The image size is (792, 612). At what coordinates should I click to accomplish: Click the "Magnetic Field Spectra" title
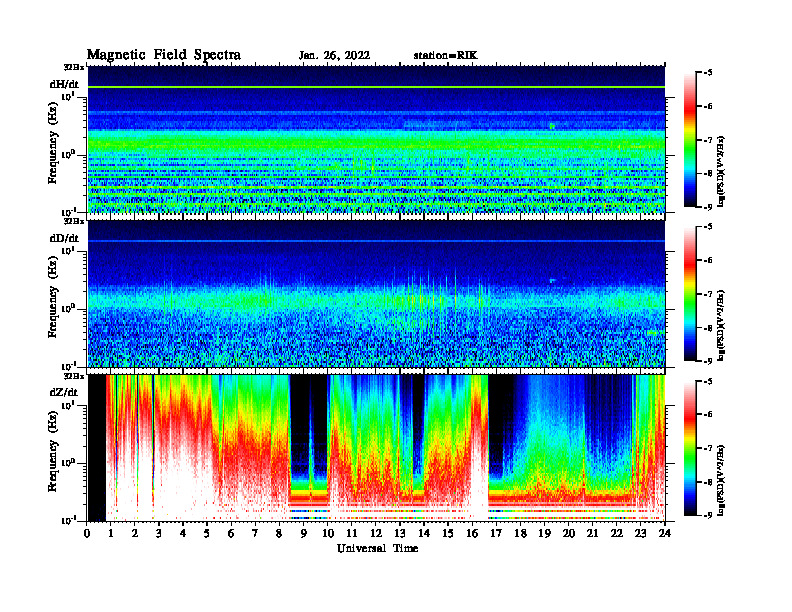(164, 55)
